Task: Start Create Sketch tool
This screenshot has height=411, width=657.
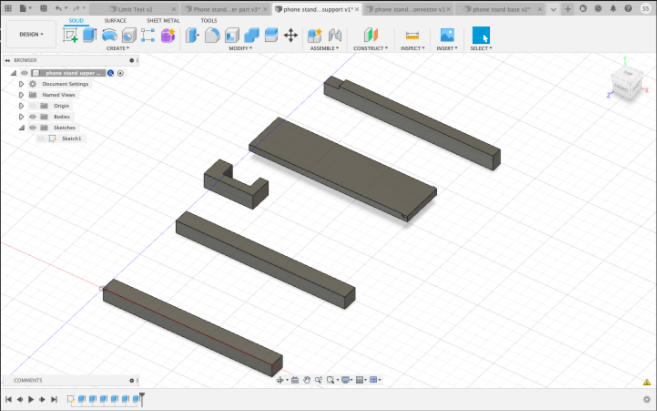Action: click(x=70, y=35)
